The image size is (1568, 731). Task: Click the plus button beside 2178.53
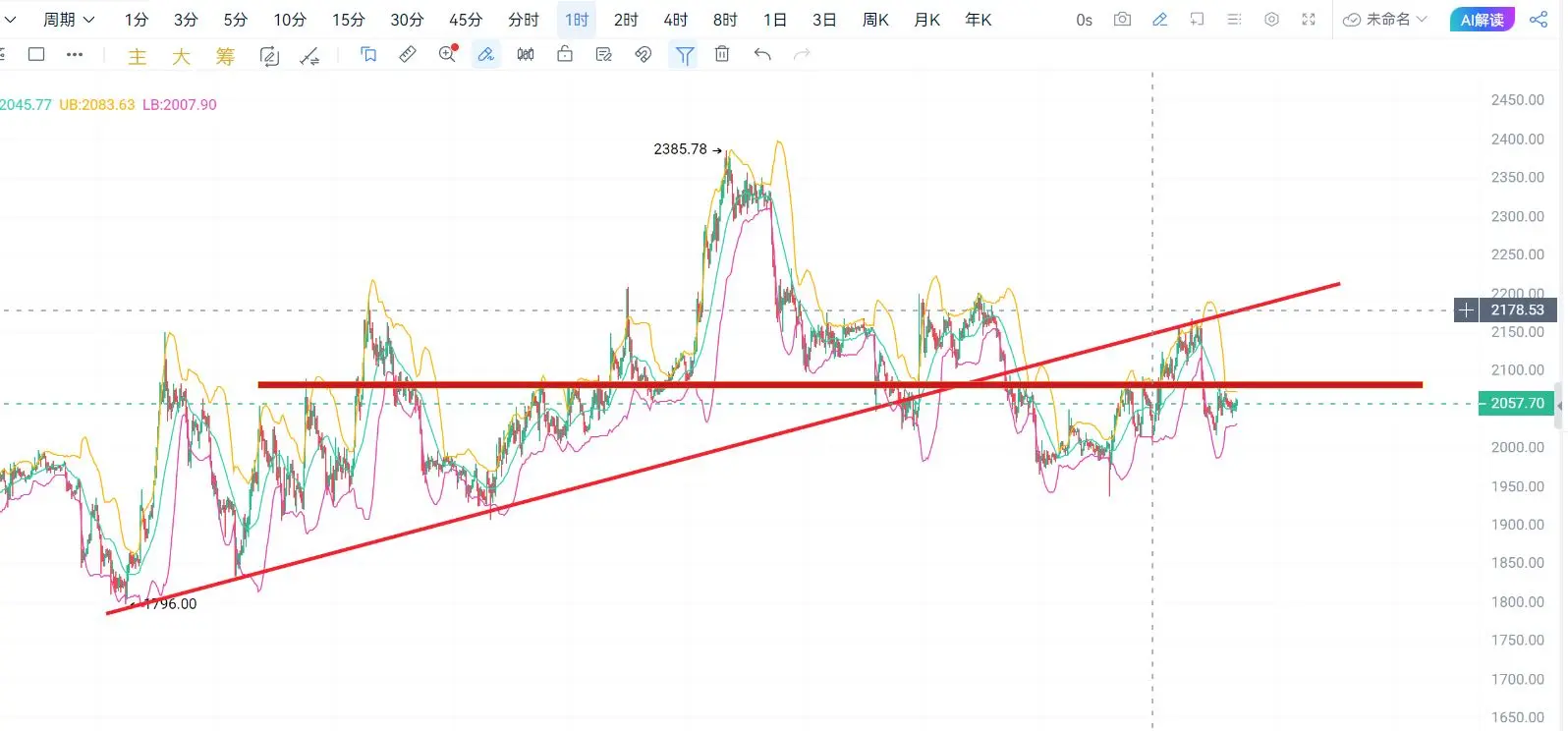pos(1466,310)
